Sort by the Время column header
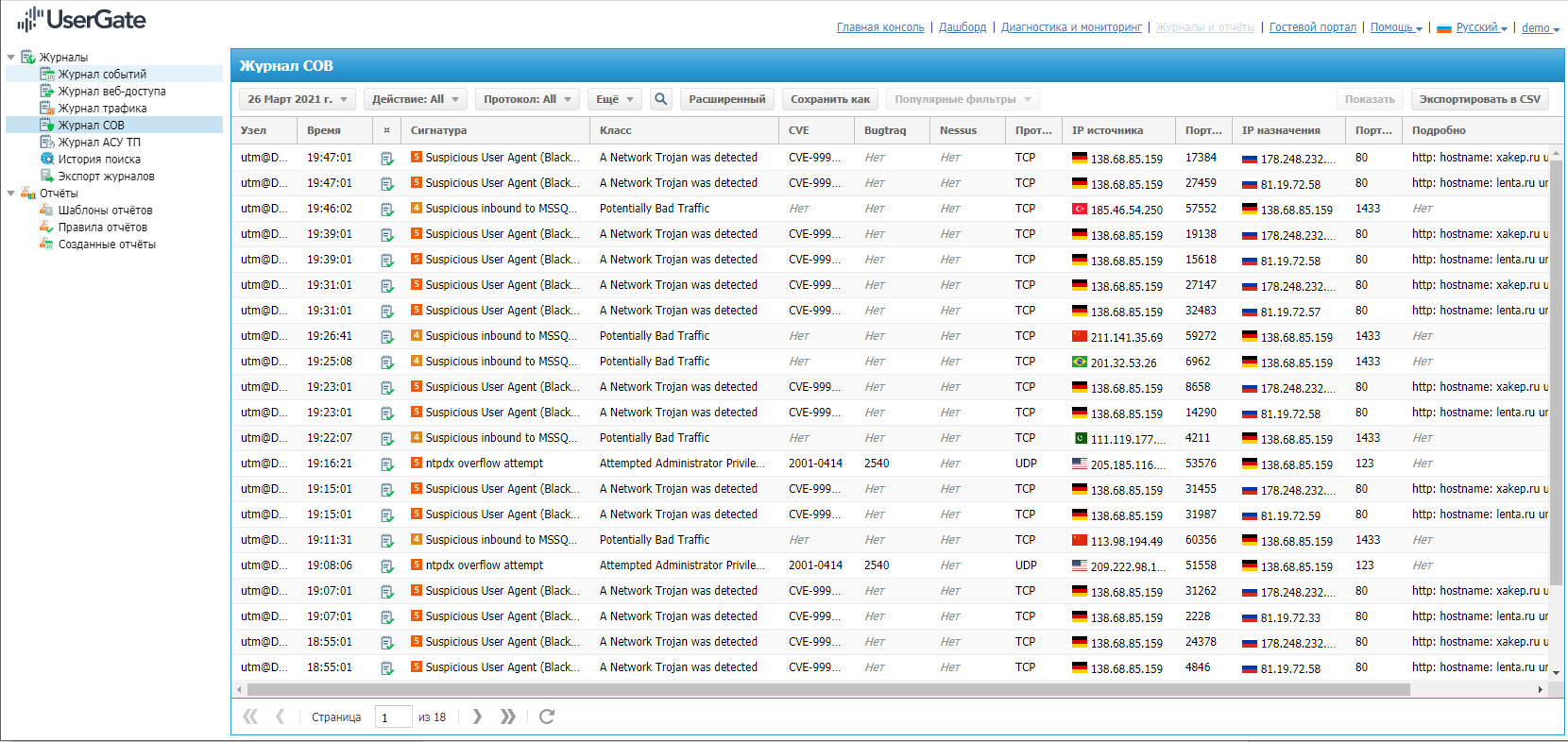The image size is (1568, 742). click(x=334, y=130)
